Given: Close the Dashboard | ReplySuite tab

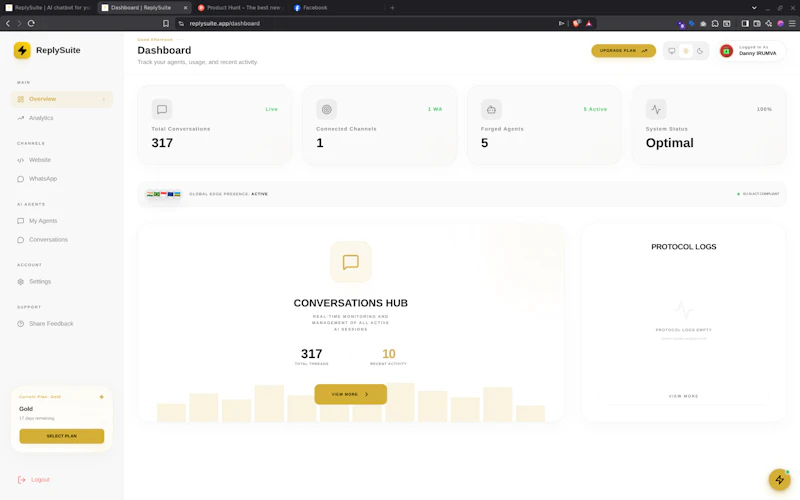Looking at the screenshot, I should [185, 8].
